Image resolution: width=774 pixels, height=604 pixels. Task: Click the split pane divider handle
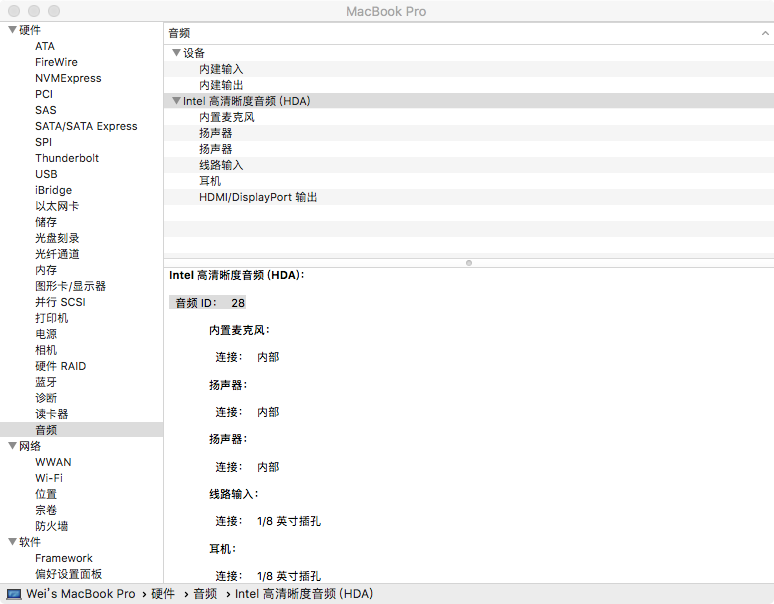tap(468, 262)
